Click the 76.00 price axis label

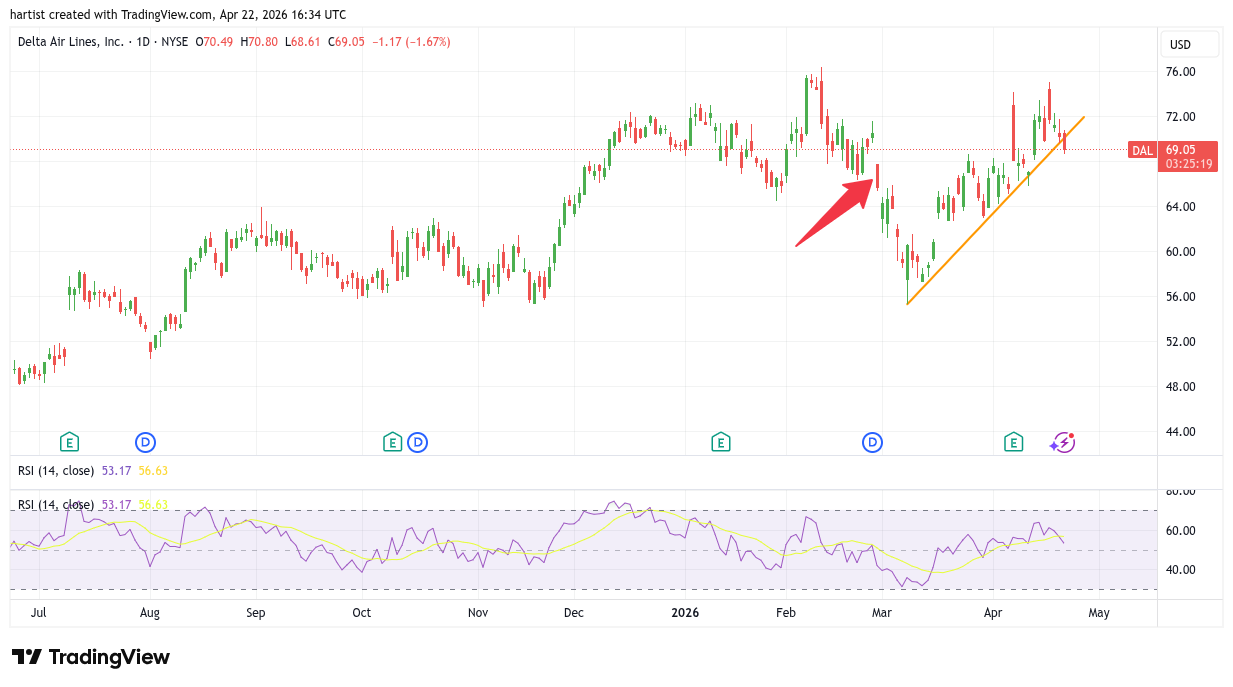point(1181,72)
